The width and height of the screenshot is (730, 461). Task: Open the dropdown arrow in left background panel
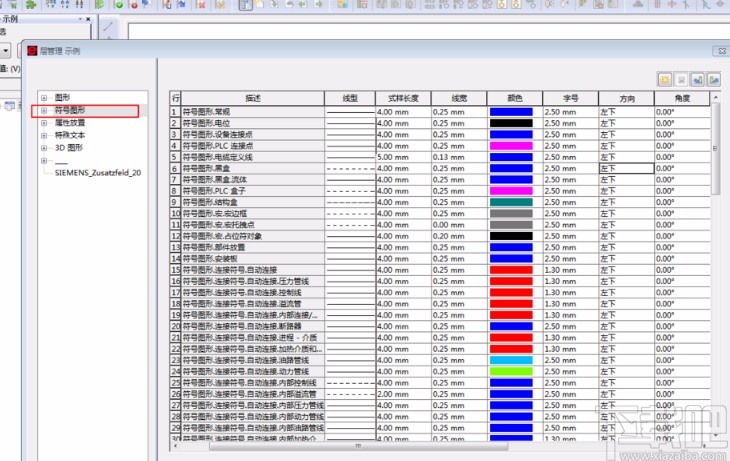[x=5, y=50]
